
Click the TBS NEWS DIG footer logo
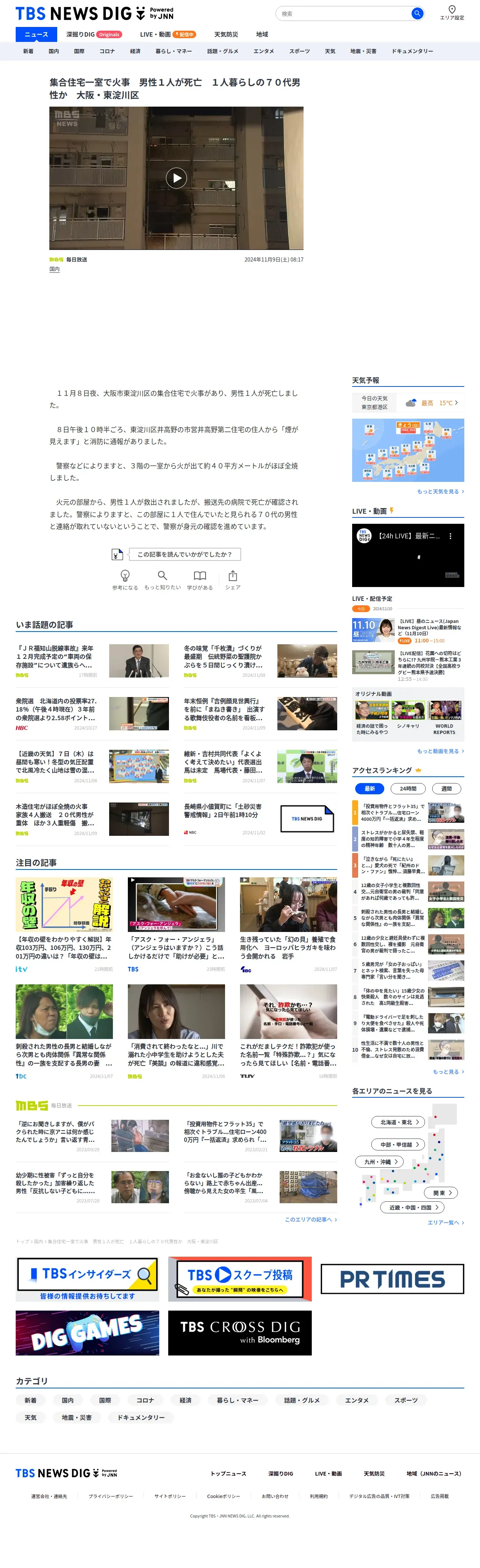point(66,1473)
